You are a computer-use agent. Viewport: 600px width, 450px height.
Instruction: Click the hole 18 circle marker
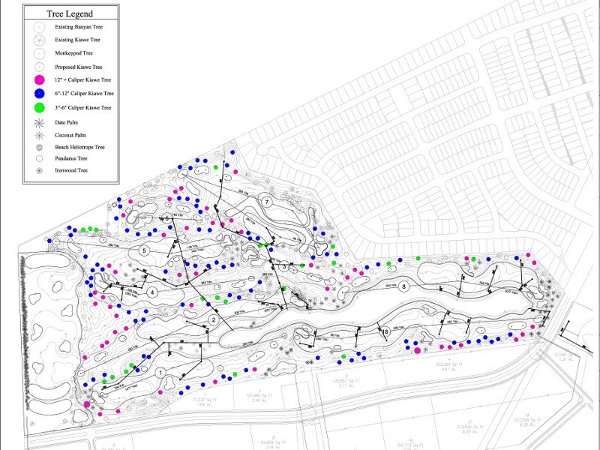(386, 330)
